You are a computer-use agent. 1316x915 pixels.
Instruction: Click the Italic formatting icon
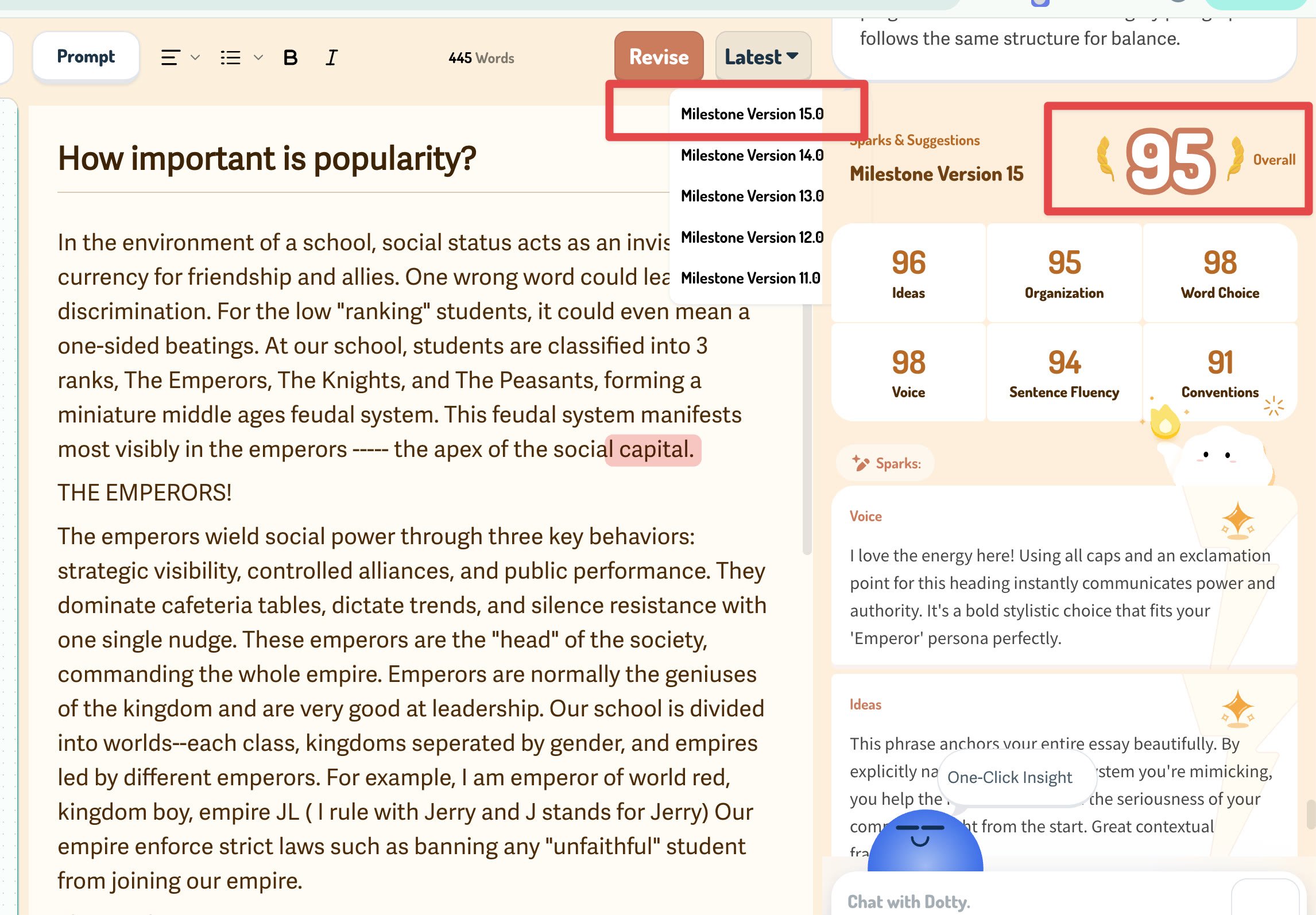point(331,57)
